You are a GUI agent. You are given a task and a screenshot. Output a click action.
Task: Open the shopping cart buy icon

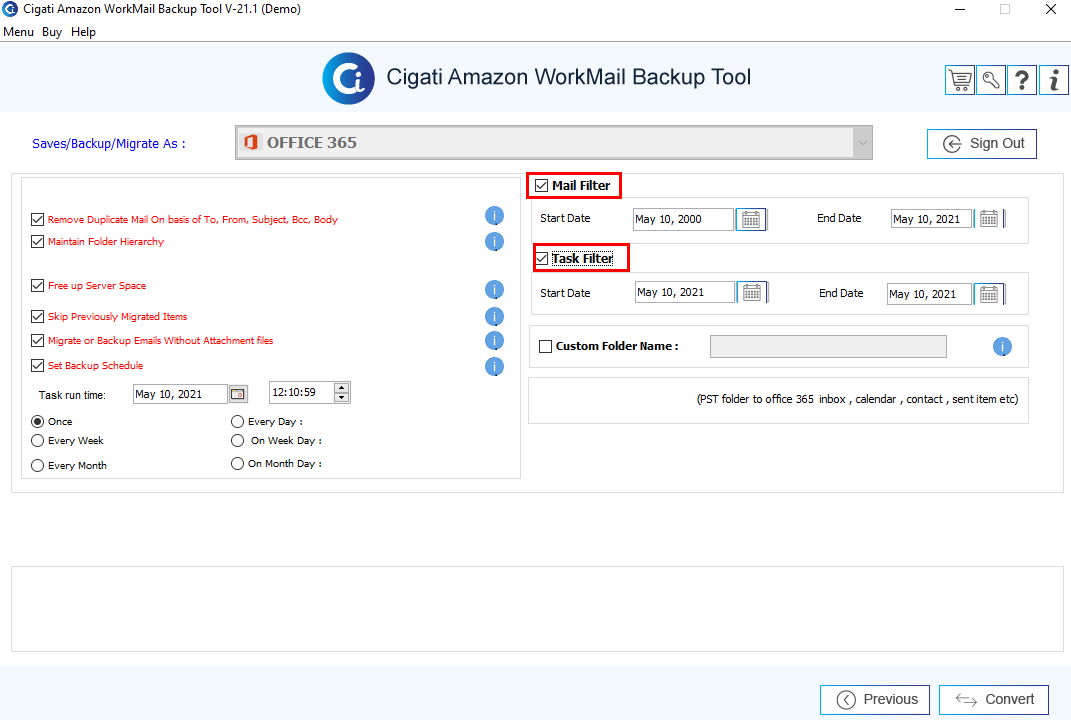pos(960,81)
